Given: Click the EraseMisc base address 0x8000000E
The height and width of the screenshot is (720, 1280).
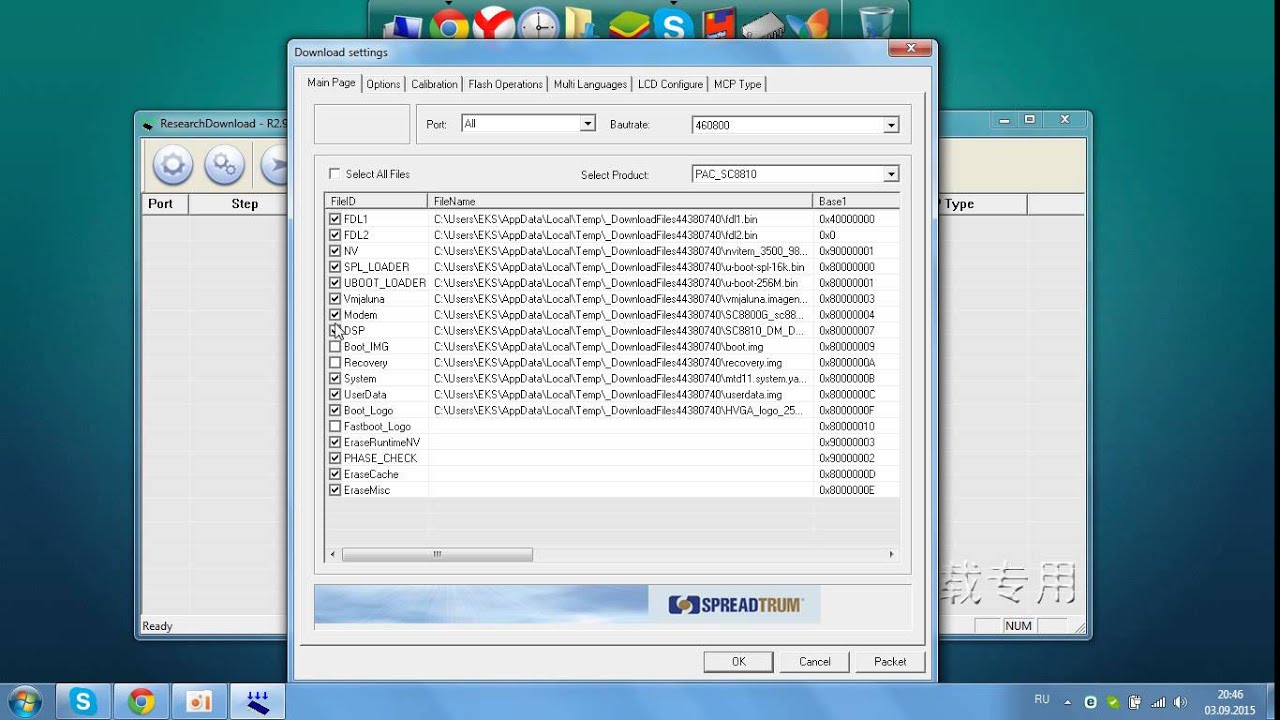Looking at the screenshot, I should [x=846, y=491].
